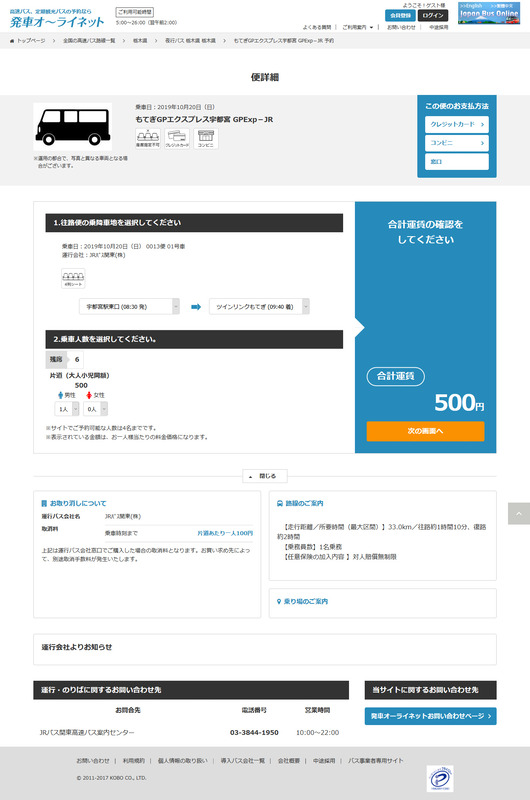This screenshot has height=800, width=530.
Task: Collapse details with 閉じる toggle
Action: click(x=265, y=476)
